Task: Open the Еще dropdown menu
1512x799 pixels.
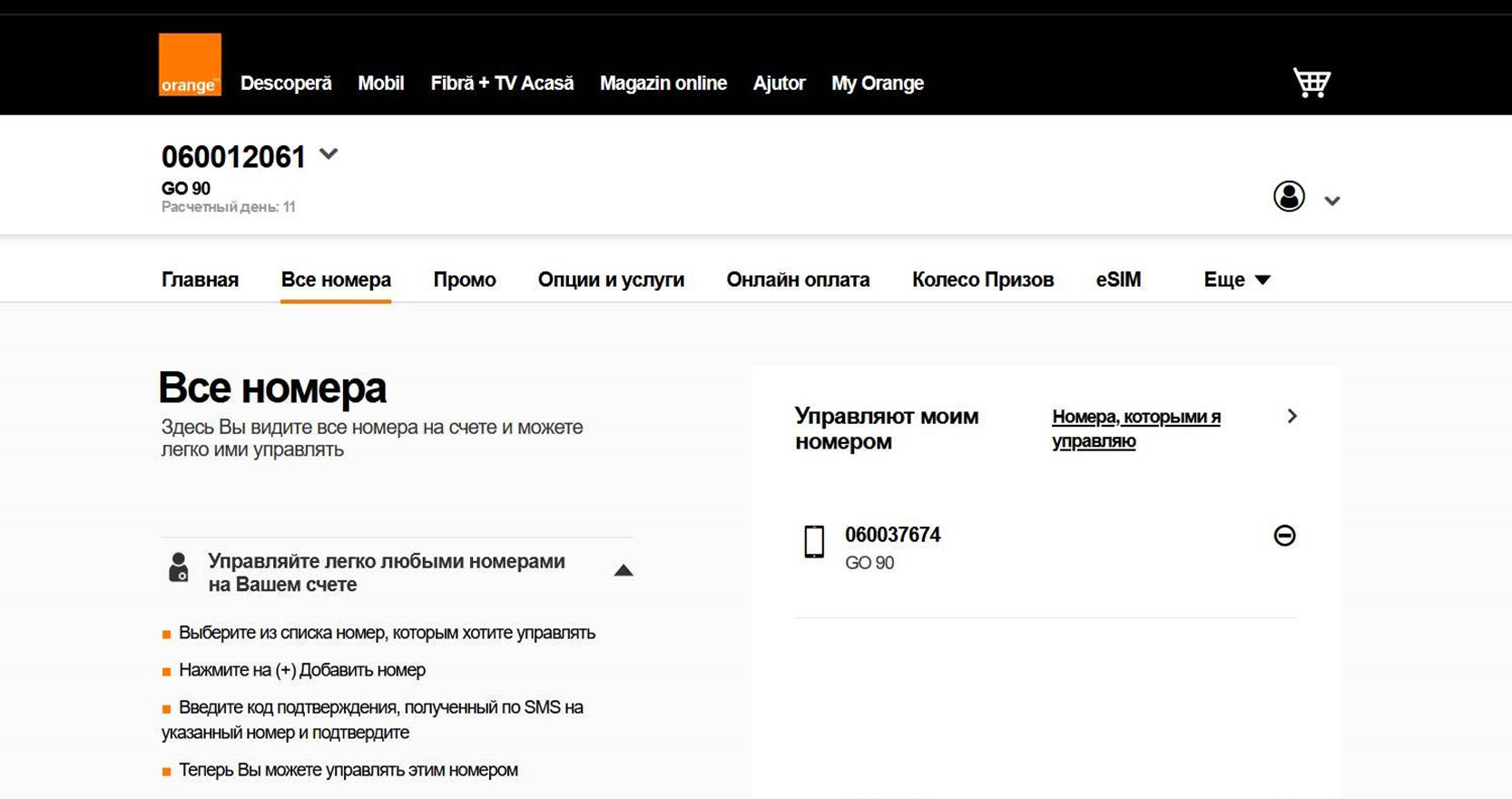Action: click(1236, 280)
